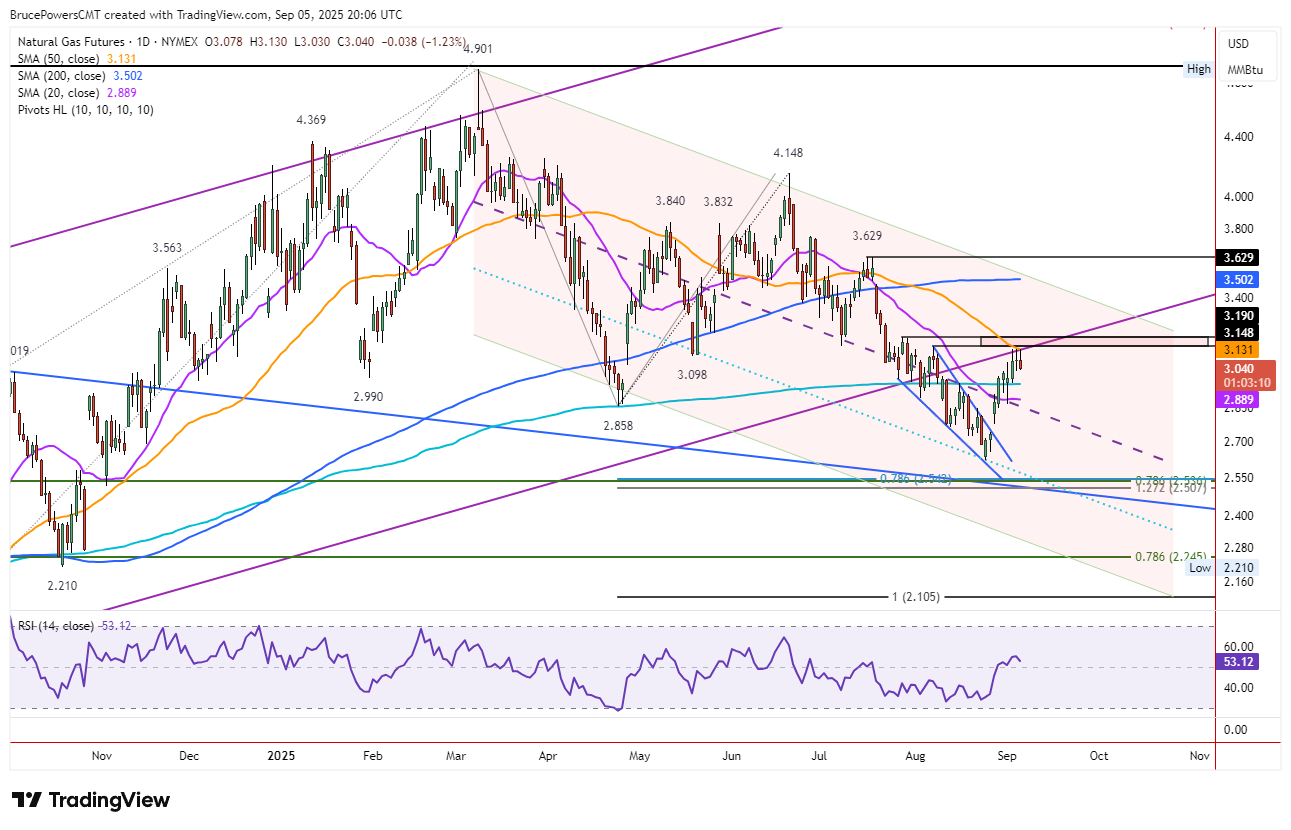Click the 3.098 pivot low label

click(x=692, y=374)
